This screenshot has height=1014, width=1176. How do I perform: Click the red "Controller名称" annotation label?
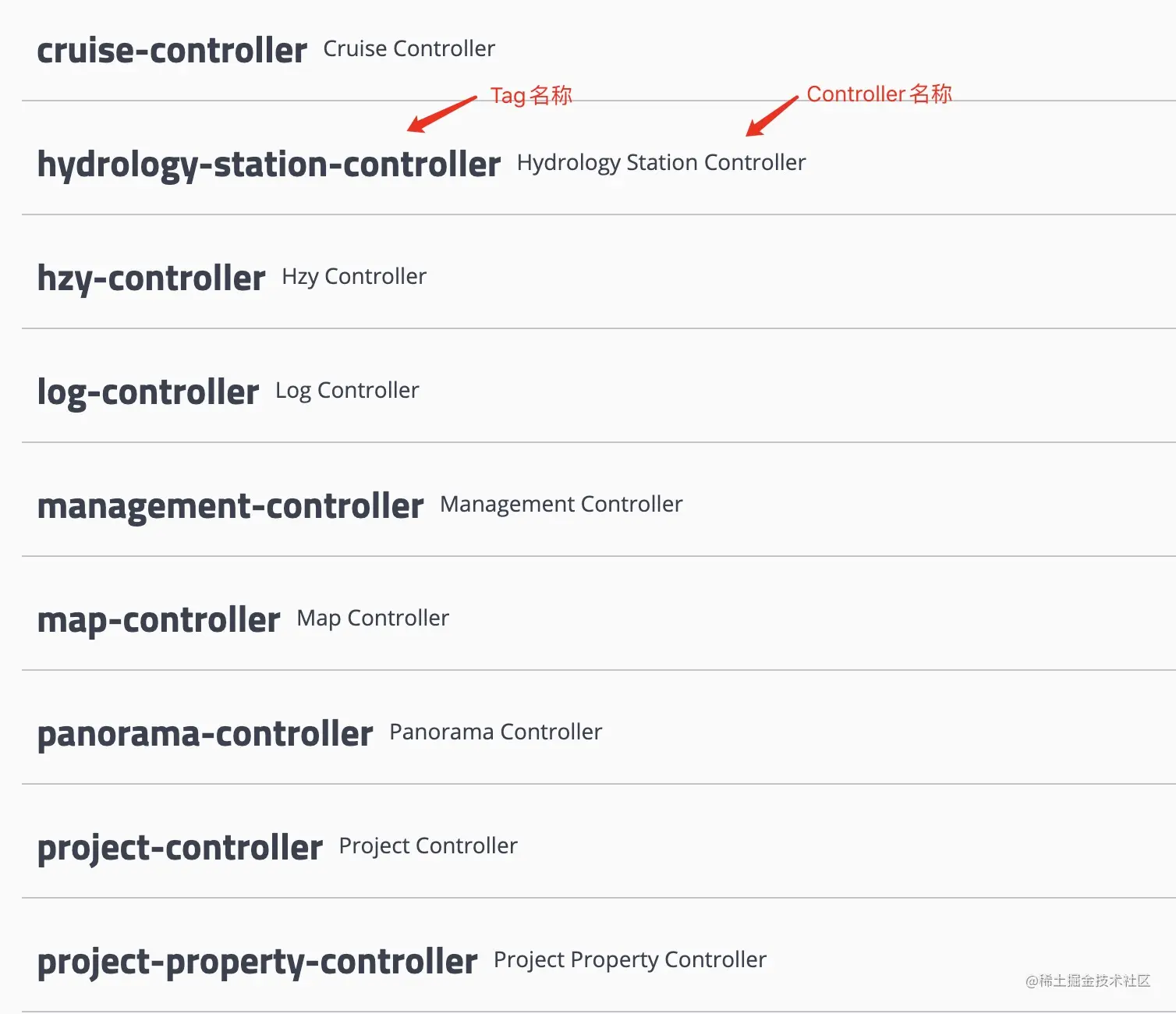[x=879, y=94]
